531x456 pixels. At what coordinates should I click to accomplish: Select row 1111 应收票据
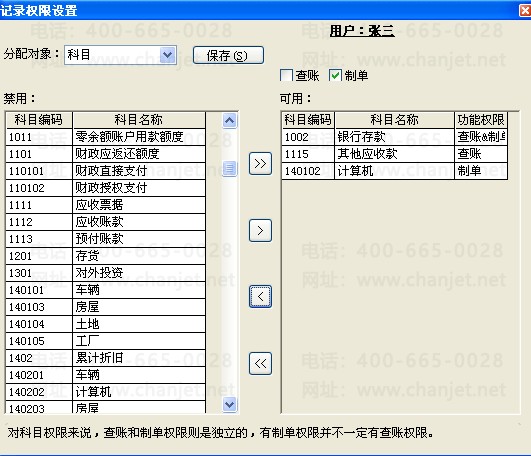[x=105, y=205]
